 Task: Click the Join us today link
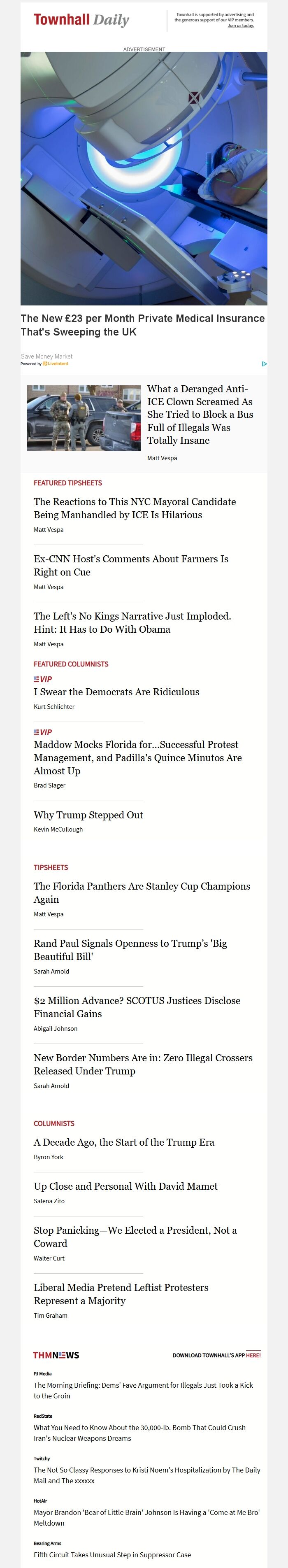241,26
